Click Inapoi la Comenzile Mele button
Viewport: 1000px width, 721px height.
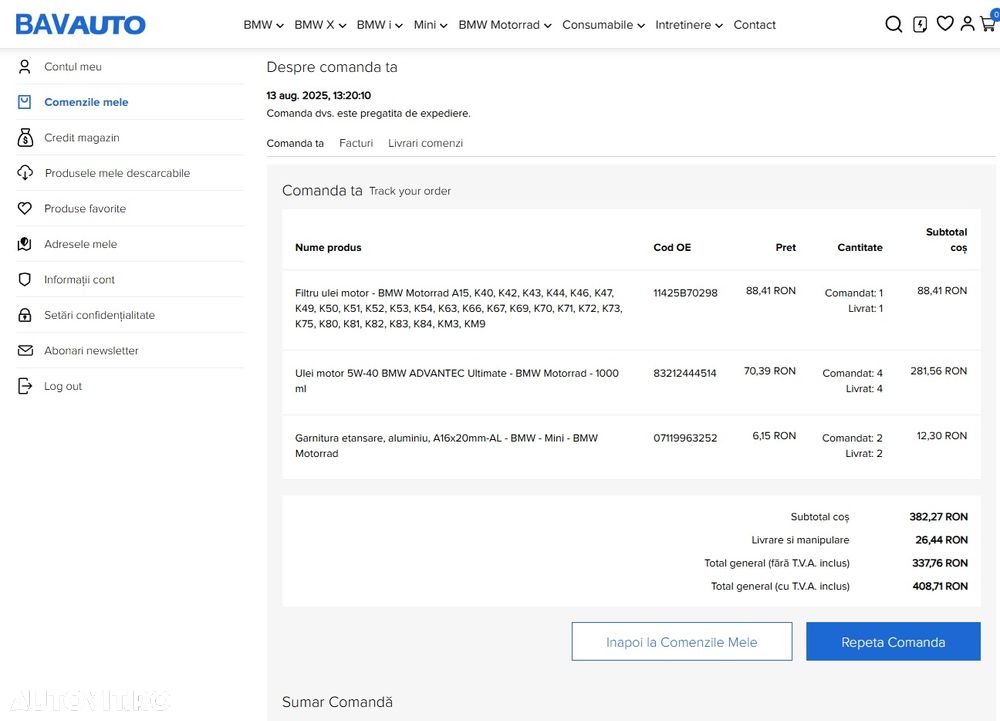click(682, 642)
